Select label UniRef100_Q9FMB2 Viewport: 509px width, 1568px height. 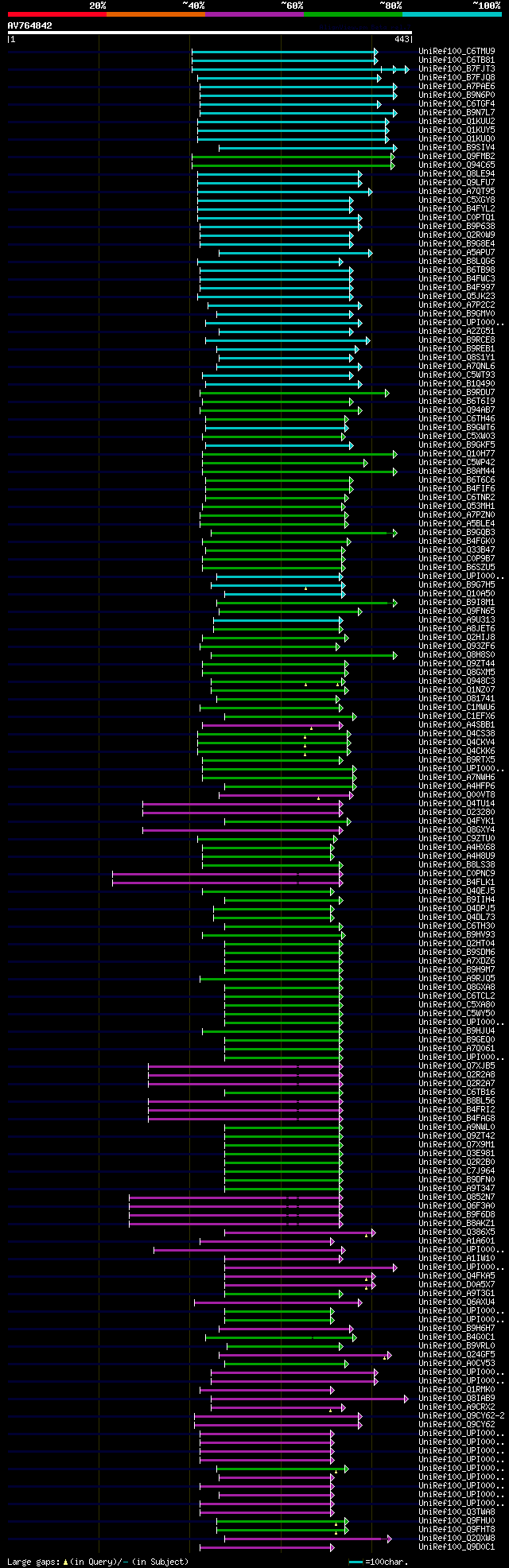coord(457,156)
